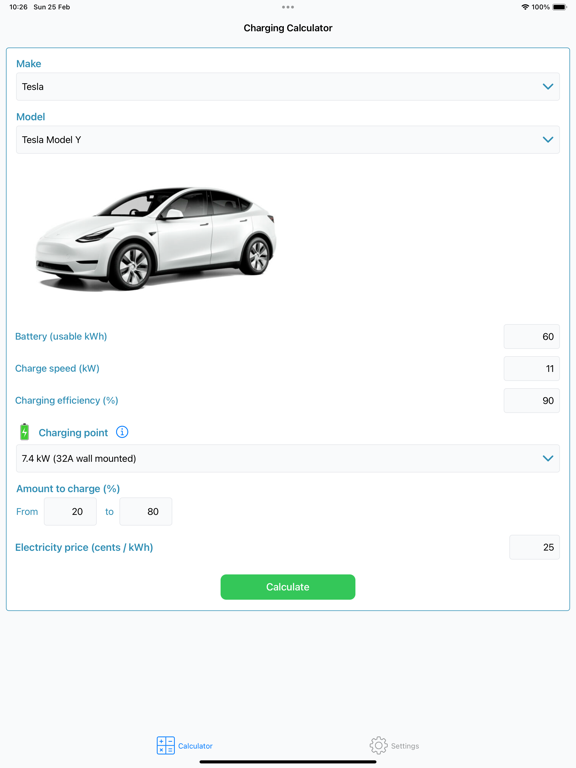Tap the 'Charge speed (kW)' label

[57, 368]
